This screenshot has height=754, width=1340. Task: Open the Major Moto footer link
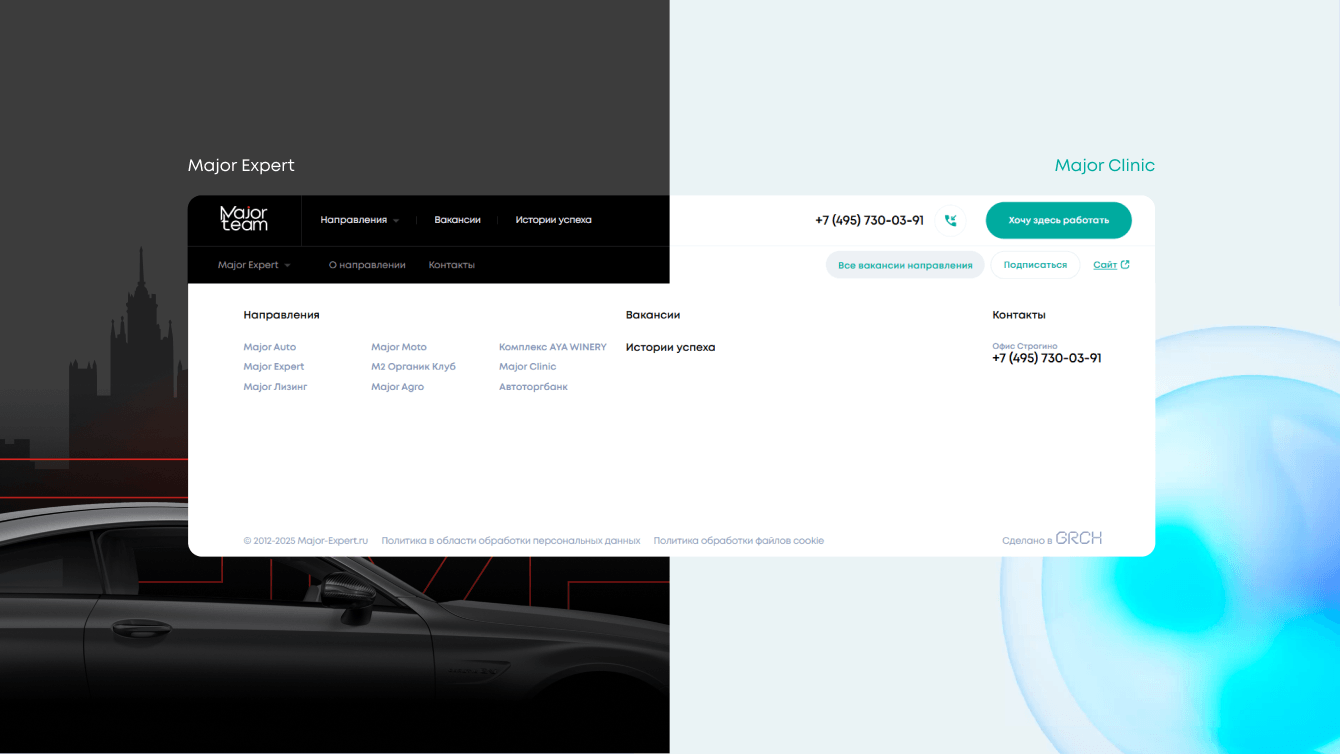(x=399, y=347)
